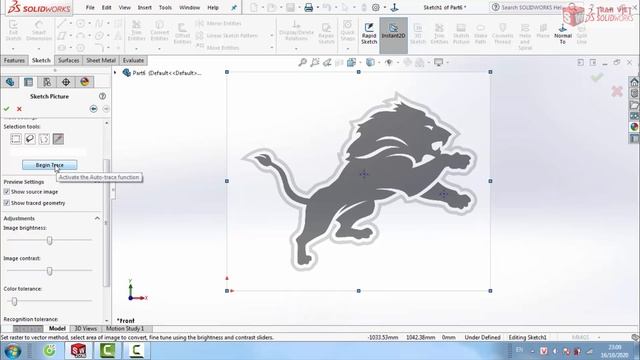Confirm sketch with corner green checkmark

(597, 77)
